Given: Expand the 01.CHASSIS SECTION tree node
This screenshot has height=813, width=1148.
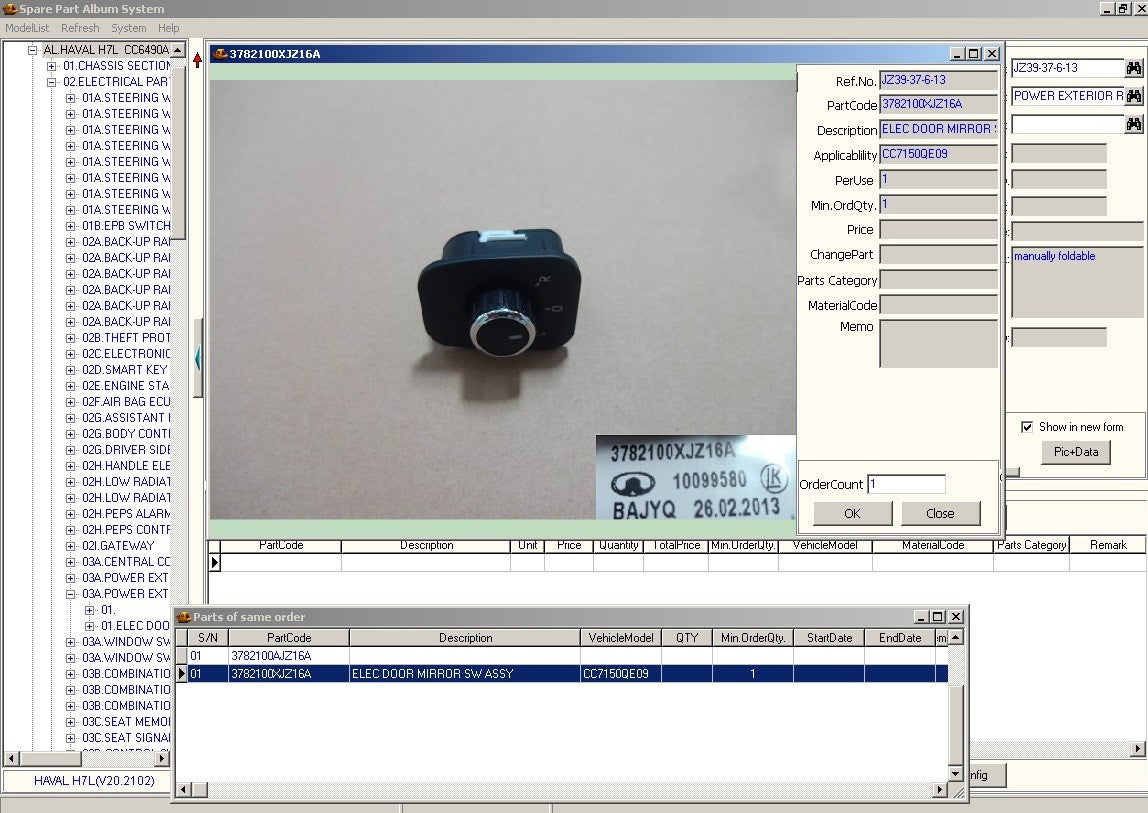Looking at the screenshot, I should coord(52,66).
